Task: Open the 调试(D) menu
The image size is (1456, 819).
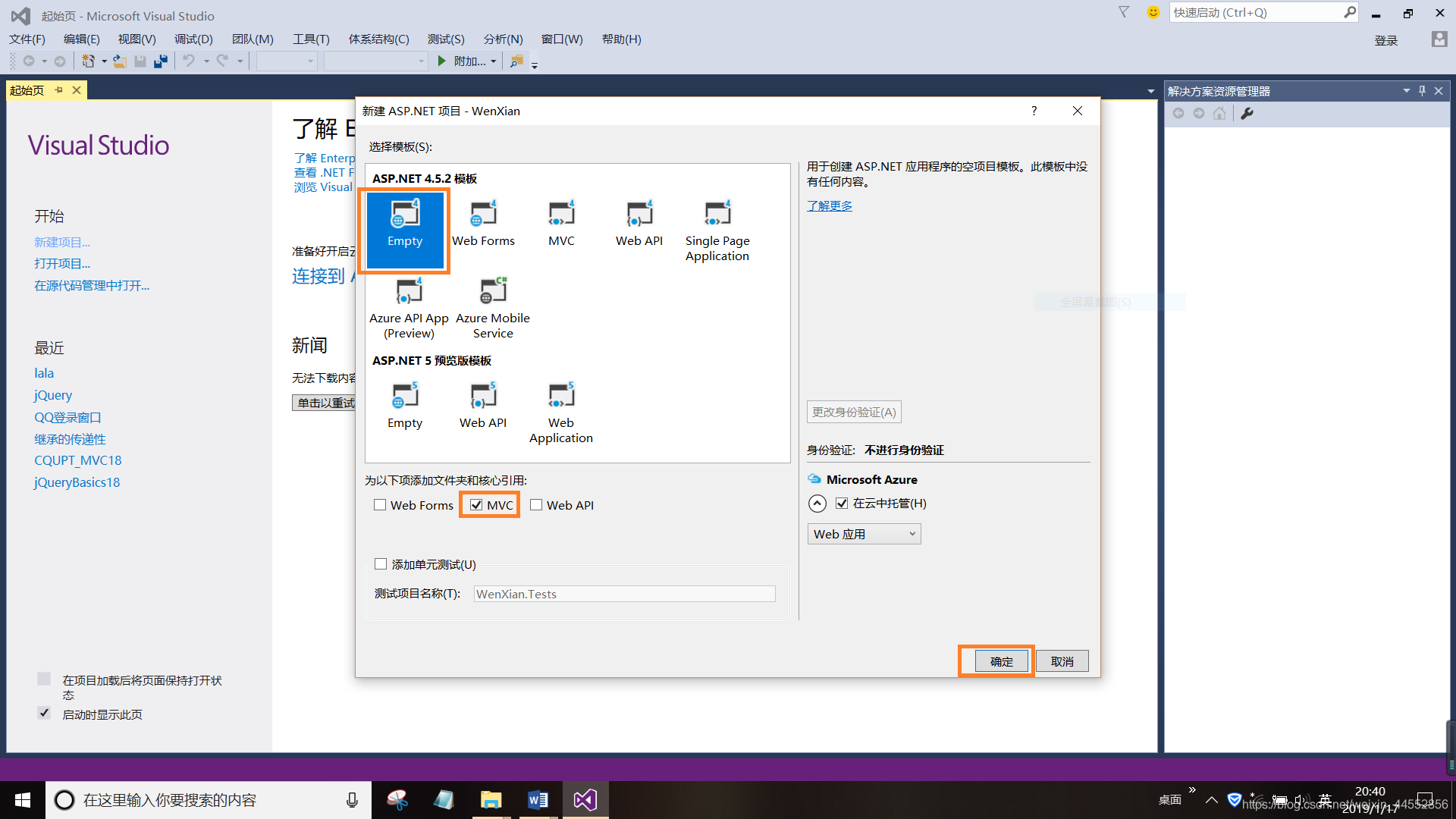Action: pos(193,39)
